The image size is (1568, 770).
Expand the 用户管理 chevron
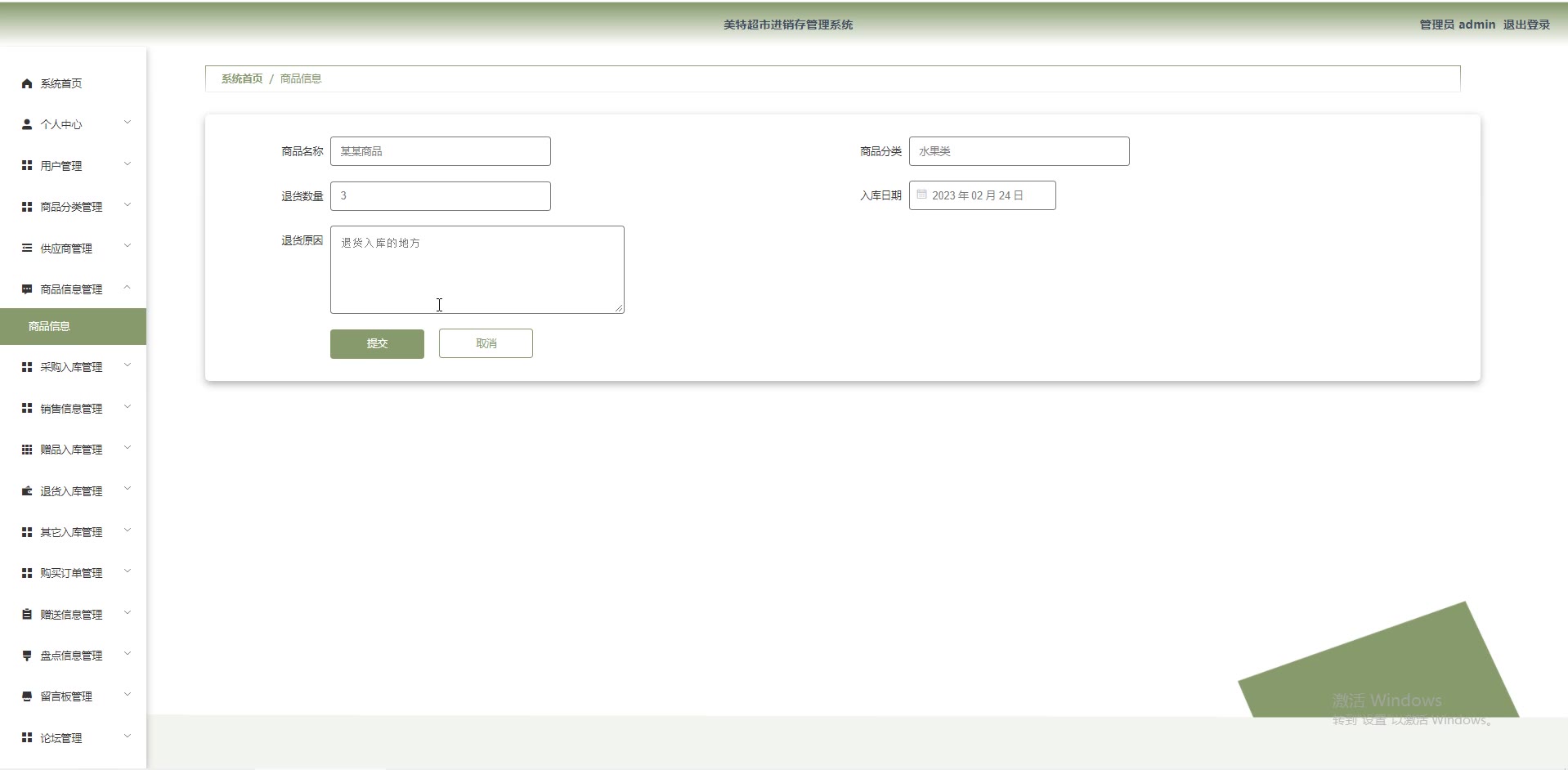point(128,164)
